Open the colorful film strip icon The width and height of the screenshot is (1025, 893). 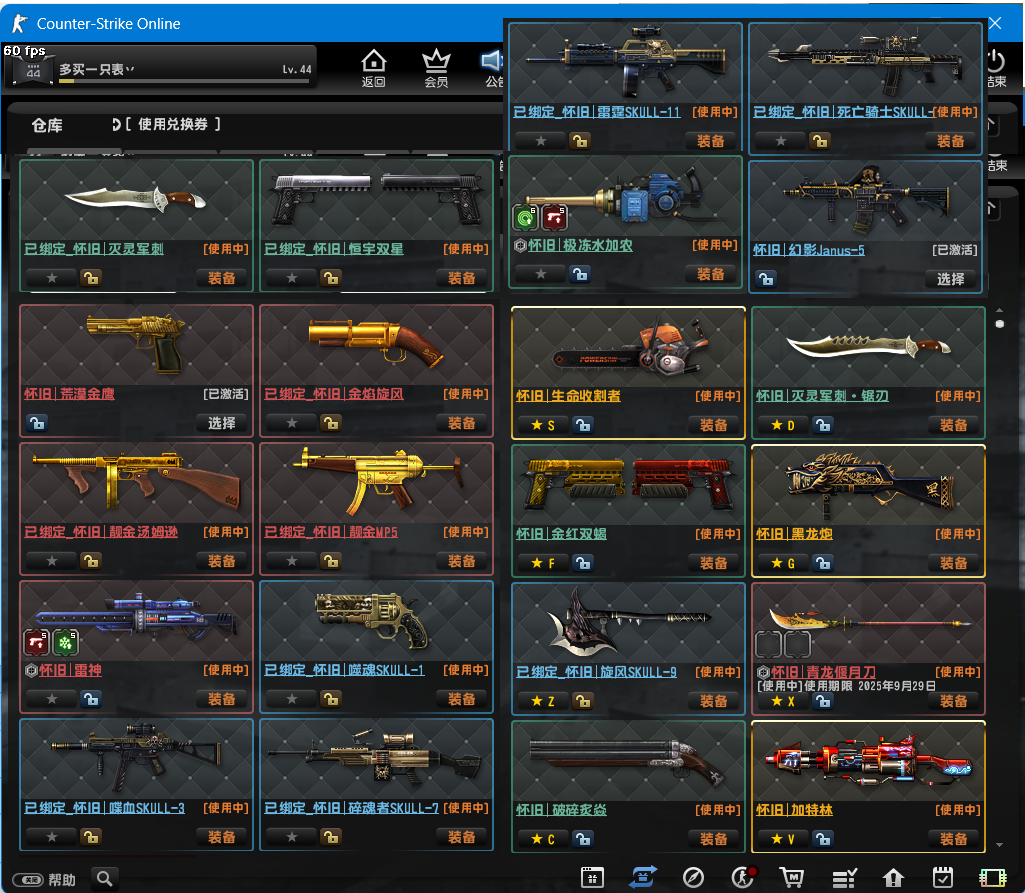992,877
